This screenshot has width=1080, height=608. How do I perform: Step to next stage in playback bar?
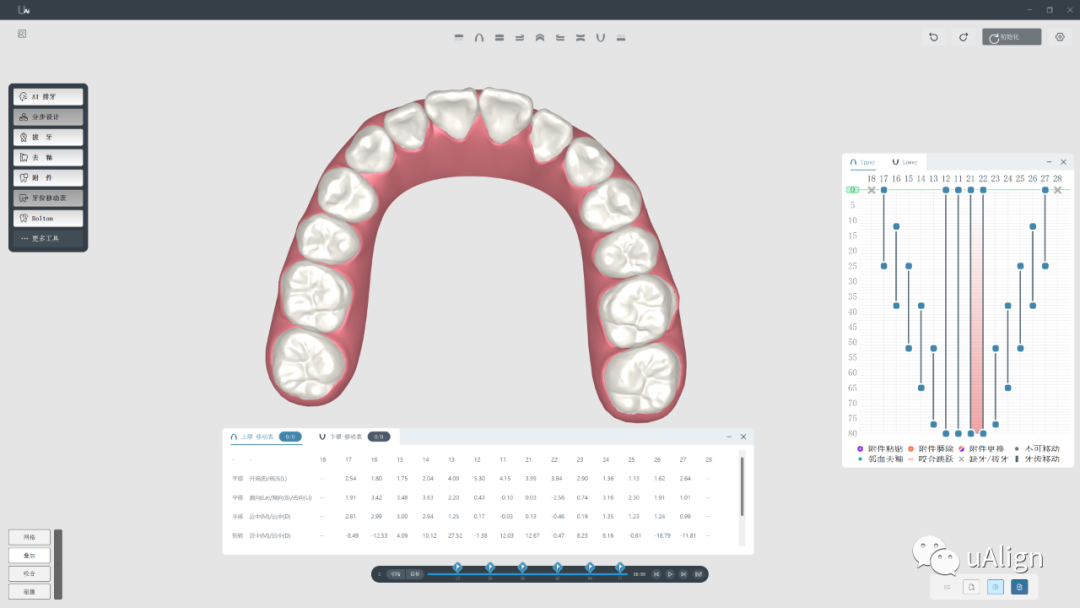click(683, 574)
